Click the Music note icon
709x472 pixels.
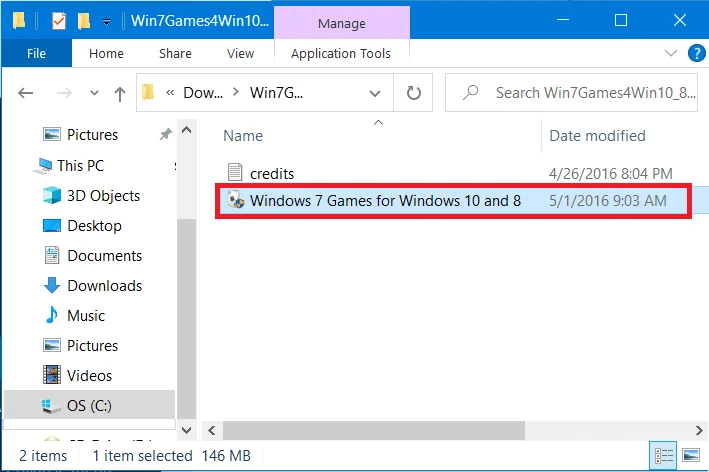click(52, 315)
